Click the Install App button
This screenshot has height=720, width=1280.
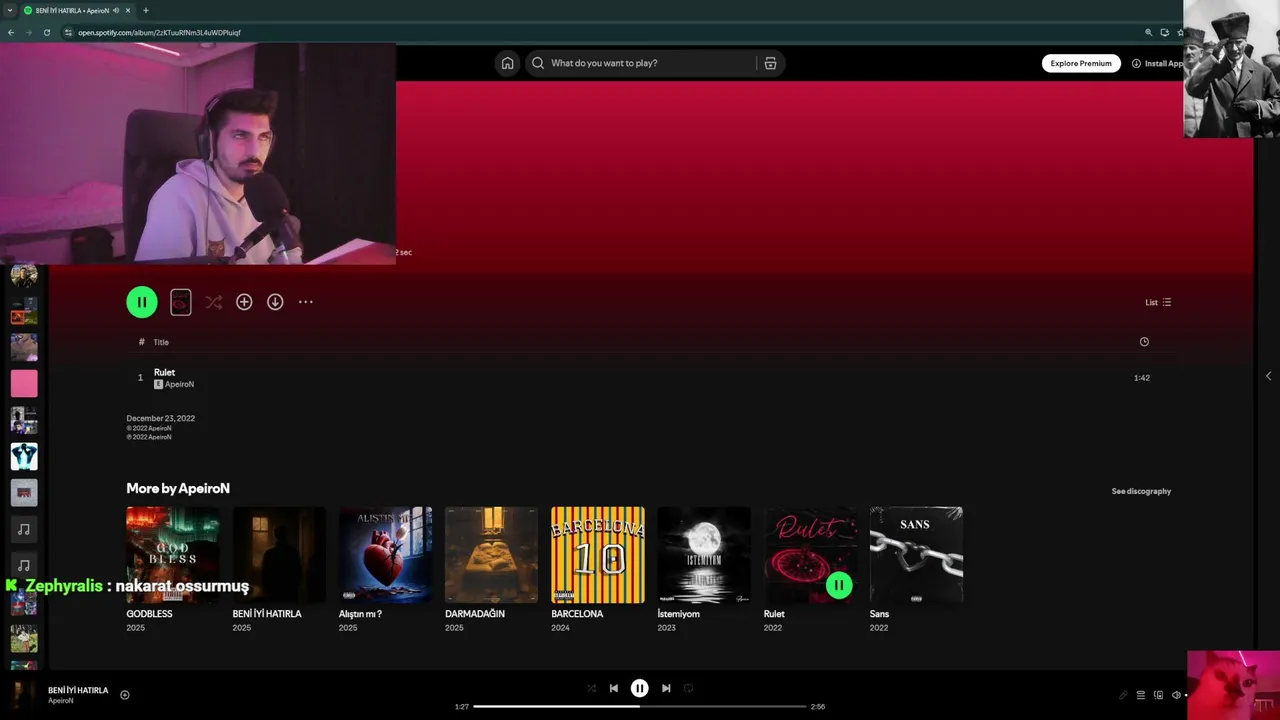click(1158, 63)
